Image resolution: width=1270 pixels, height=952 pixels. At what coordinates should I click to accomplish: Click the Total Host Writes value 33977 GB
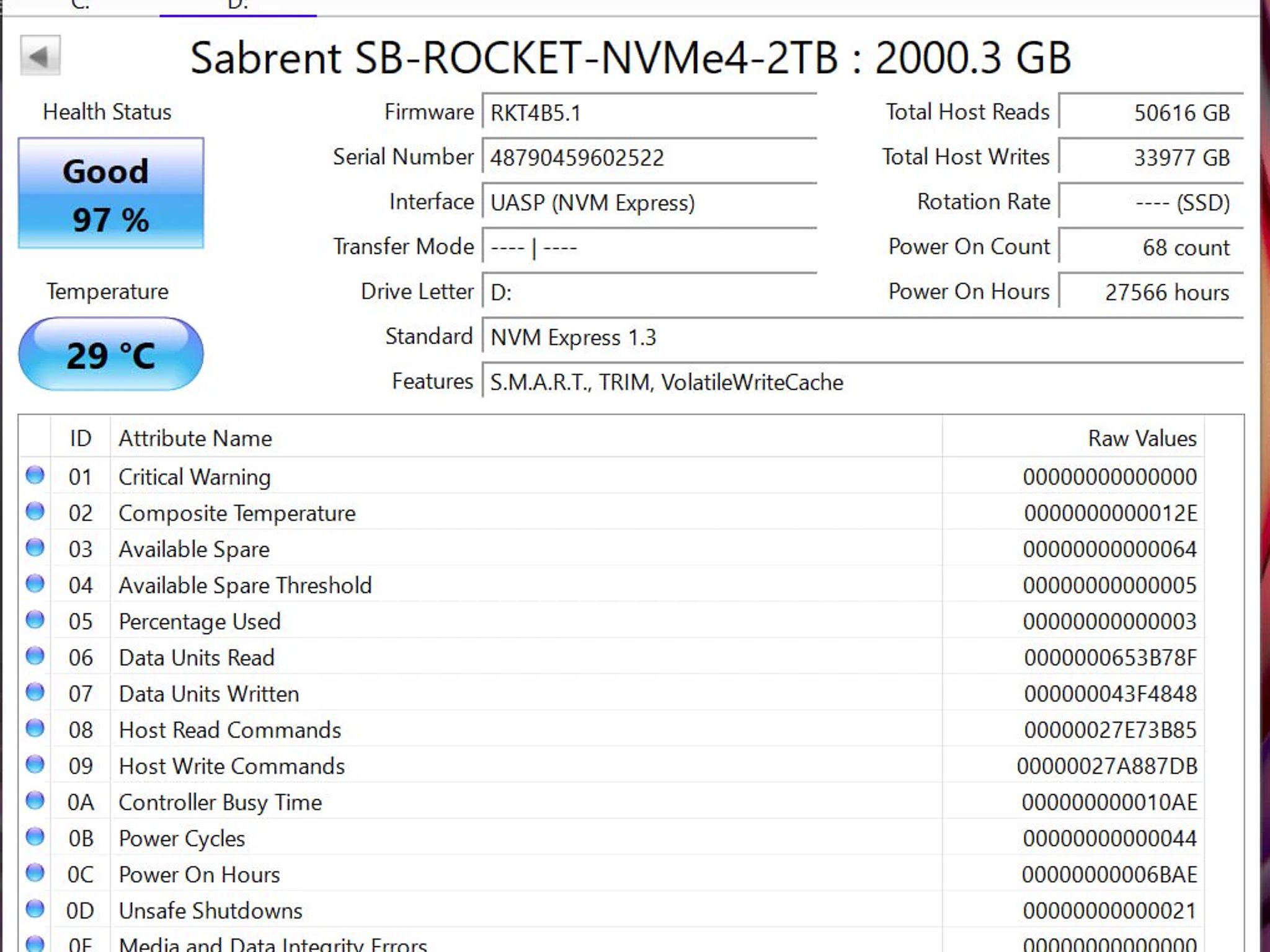[1151, 157]
